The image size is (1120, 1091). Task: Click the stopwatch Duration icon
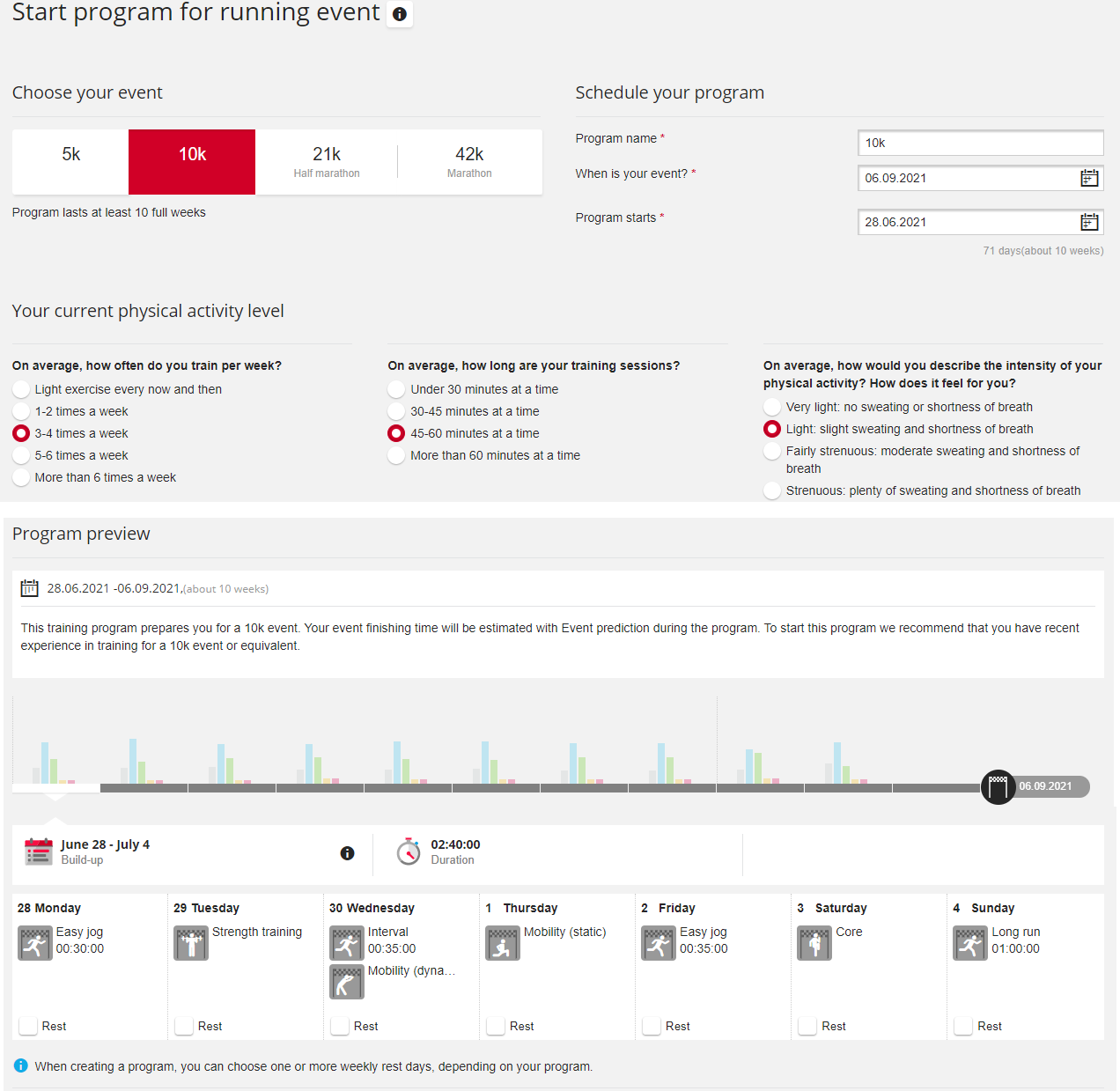tap(409, 851)
